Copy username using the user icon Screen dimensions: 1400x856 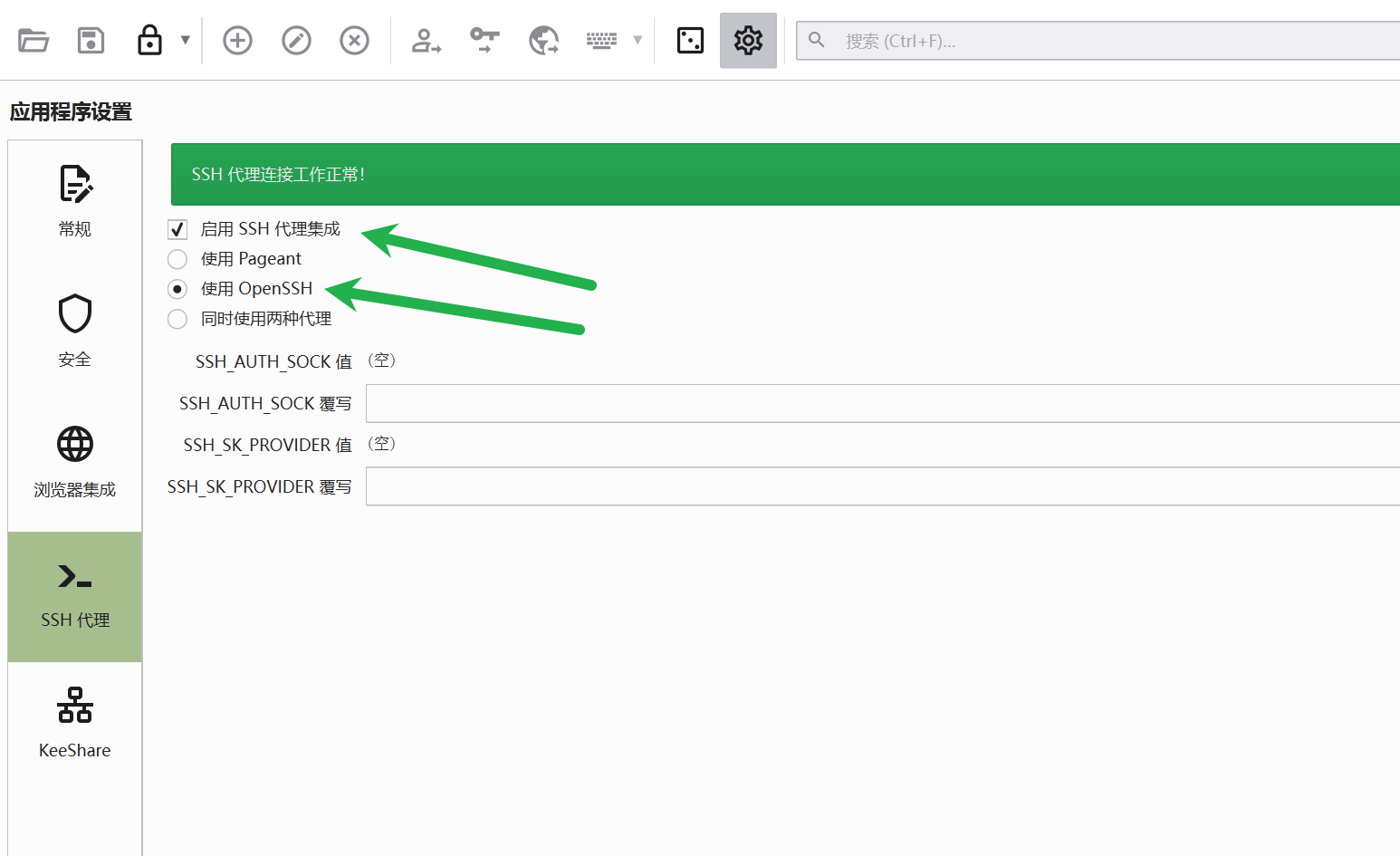(x=426, y=41)
